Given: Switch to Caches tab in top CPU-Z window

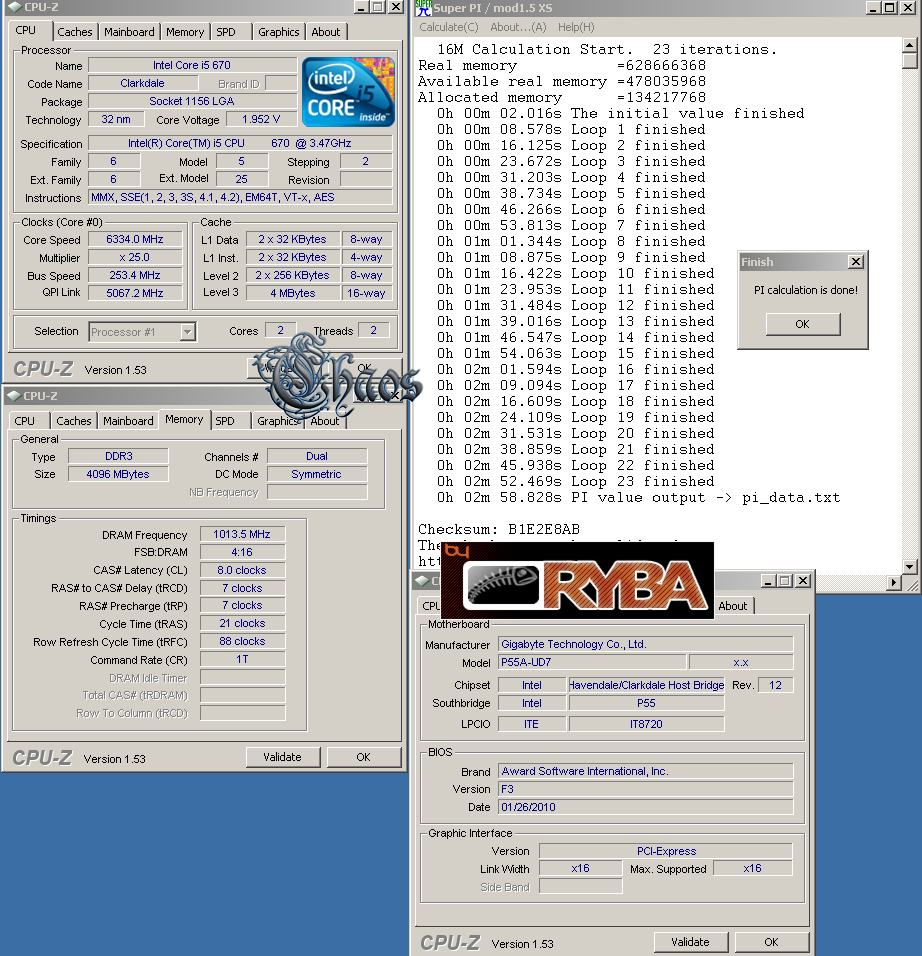Looking at the screenshot, I should [74, 32].
